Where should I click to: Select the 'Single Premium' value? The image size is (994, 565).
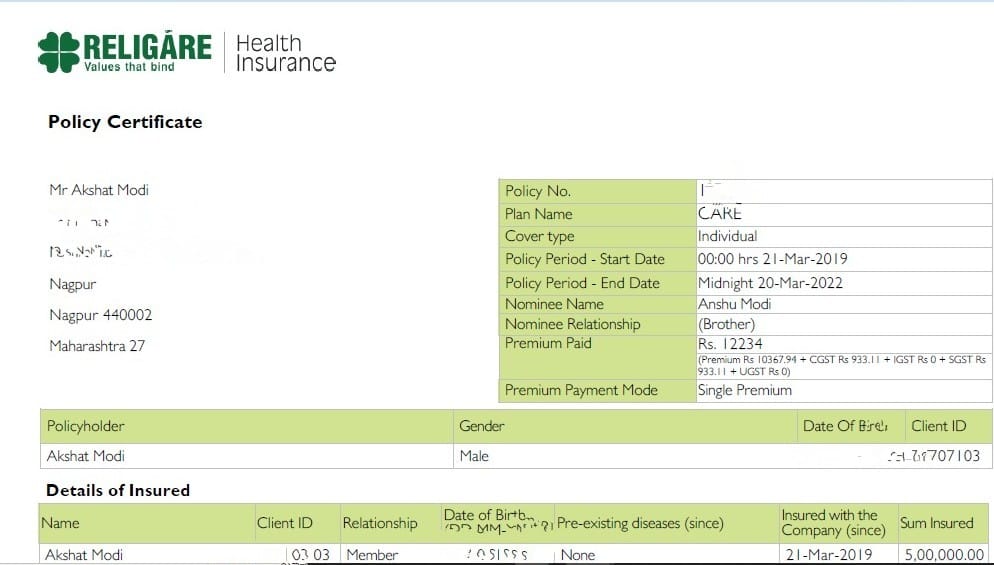(745, 391)
